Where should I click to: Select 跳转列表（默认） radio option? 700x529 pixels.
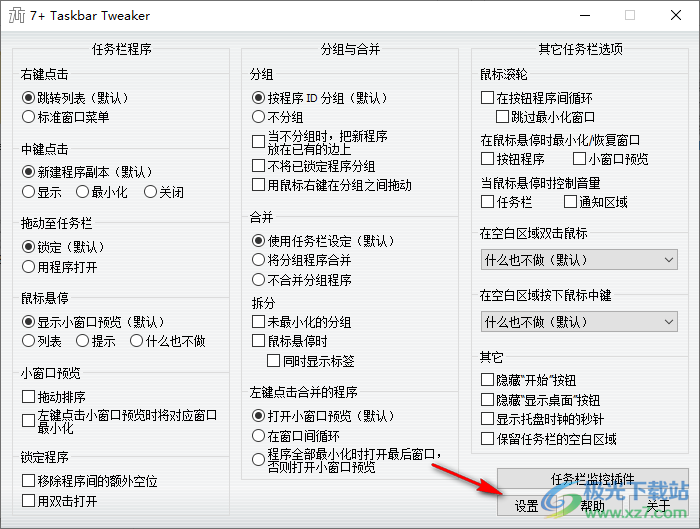(x=28, y=97)
